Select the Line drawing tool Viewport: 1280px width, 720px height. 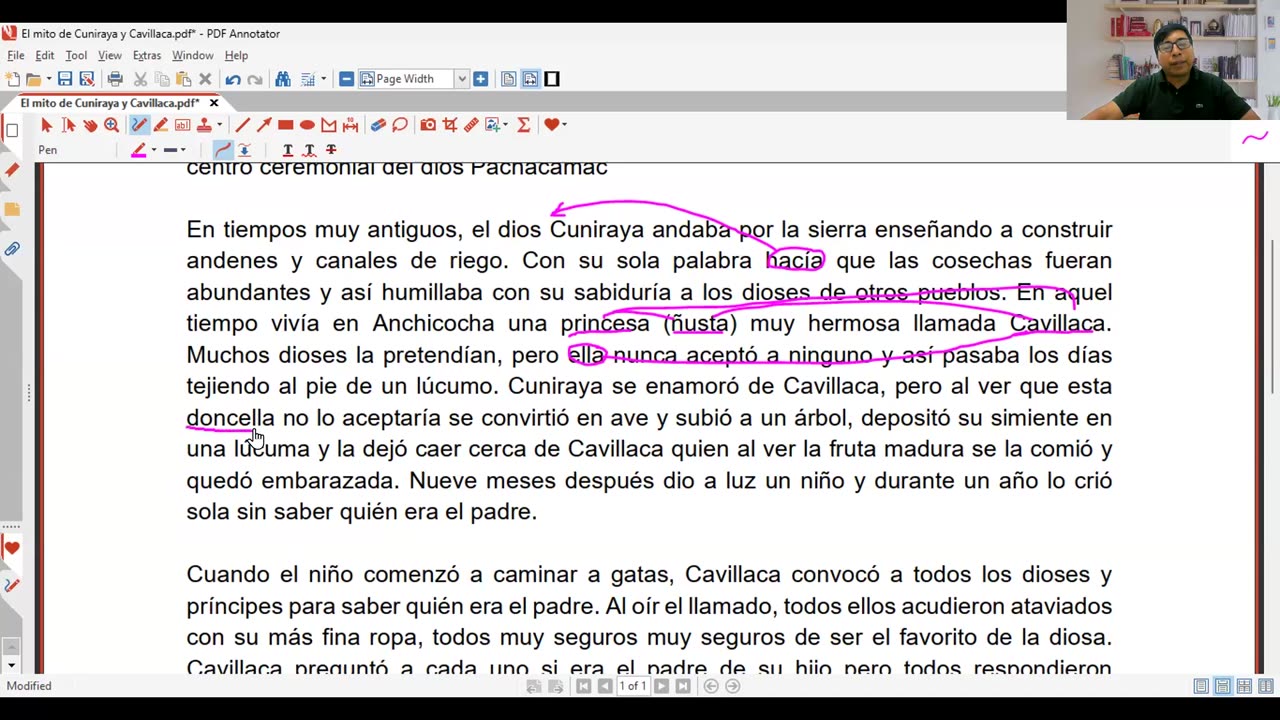(242, 125)
